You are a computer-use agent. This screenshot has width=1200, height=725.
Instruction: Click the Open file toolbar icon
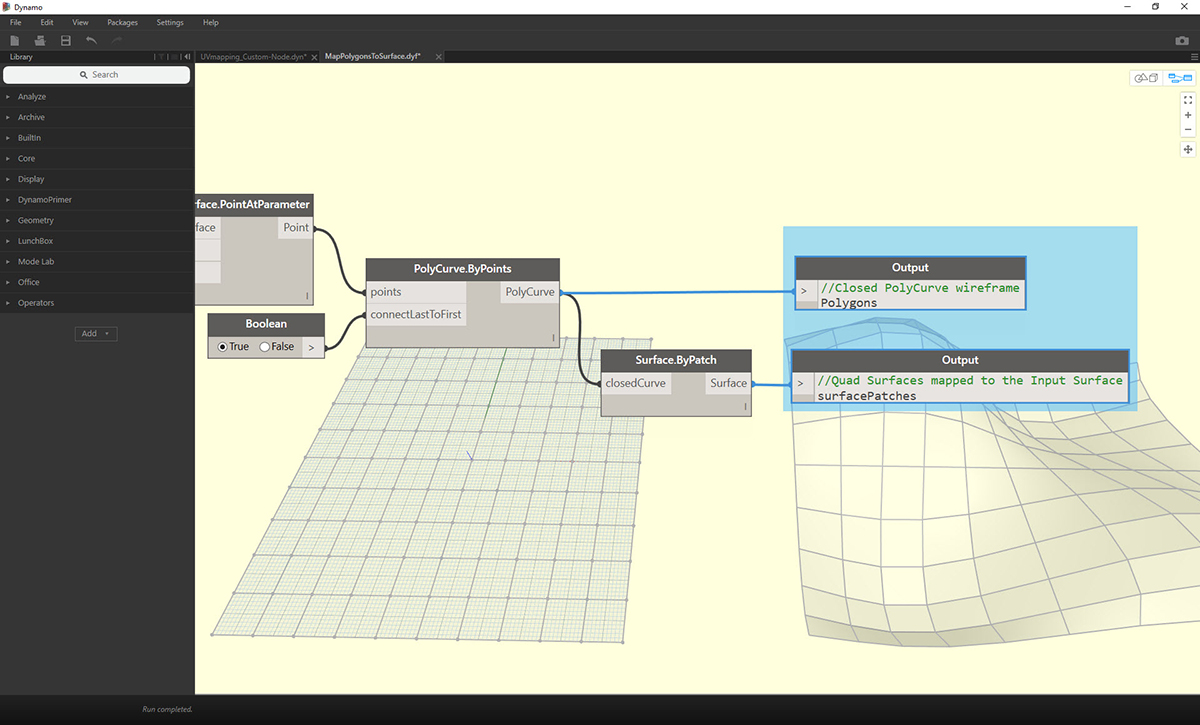pos(40,40)
